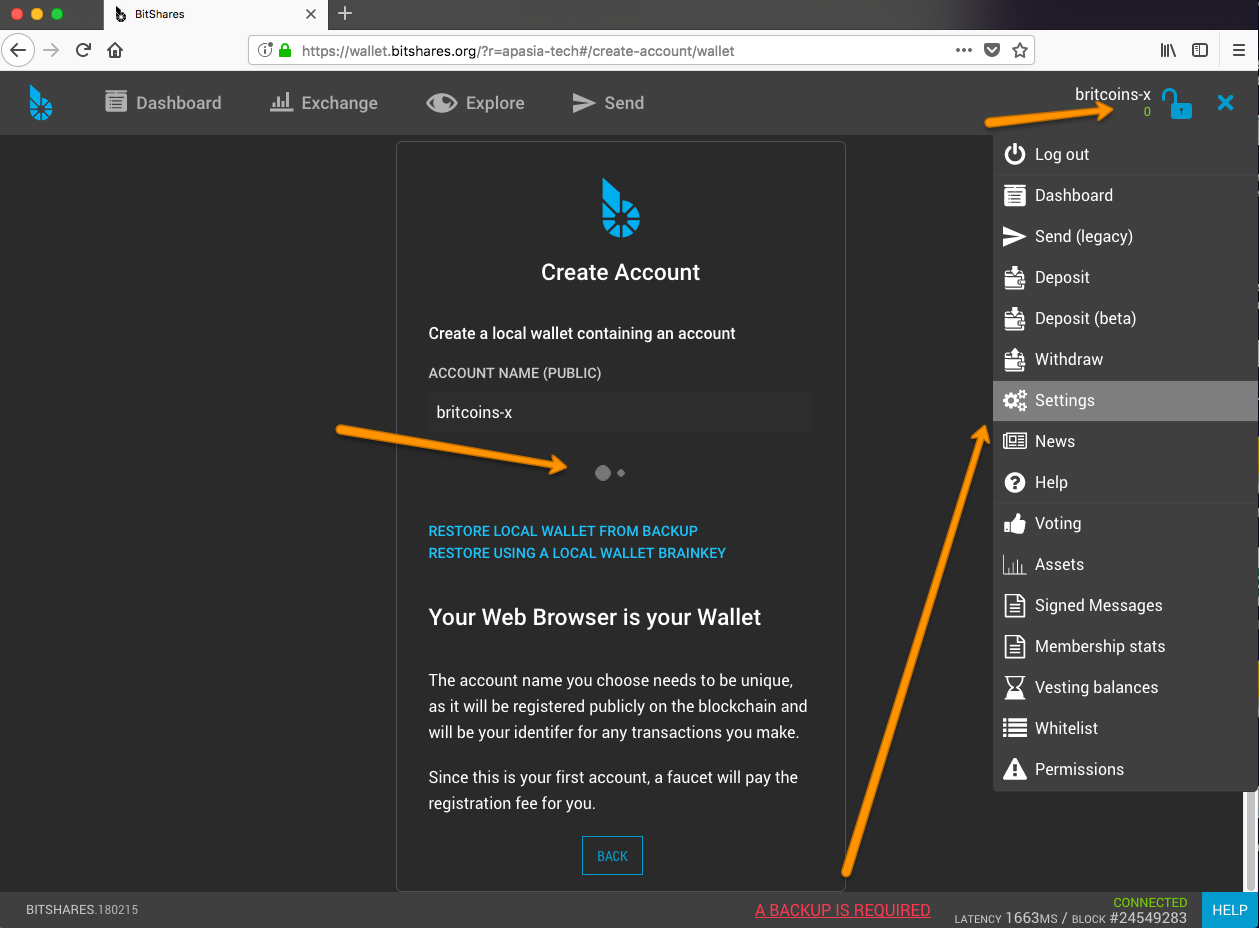This screenshot has width=1259, height=928.
Task: Open Assets menu entry
Action: pyautogui.click(x=1125, y=564)
